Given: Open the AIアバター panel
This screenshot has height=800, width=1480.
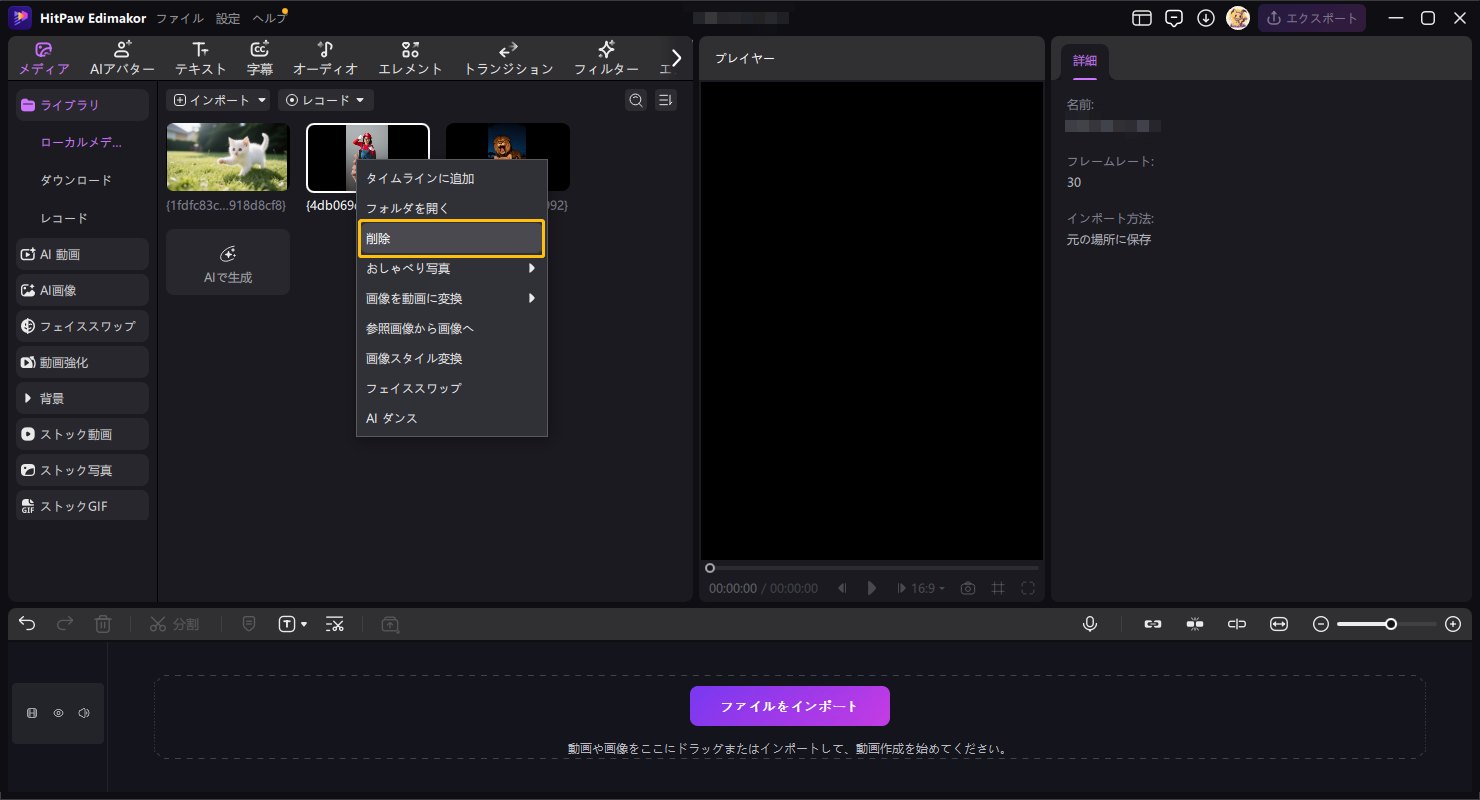Looking at the screenshot, I should 122,57.
